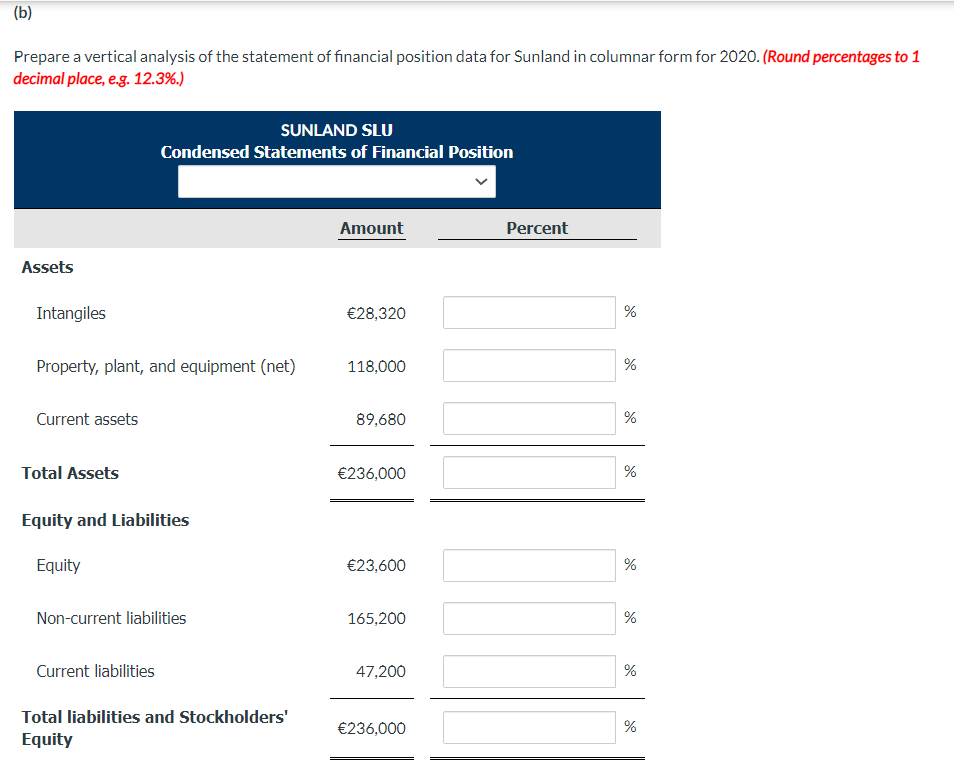The image size is (954, 780).
Task: Click the Total Assets row label
Action: pos(70,473)
